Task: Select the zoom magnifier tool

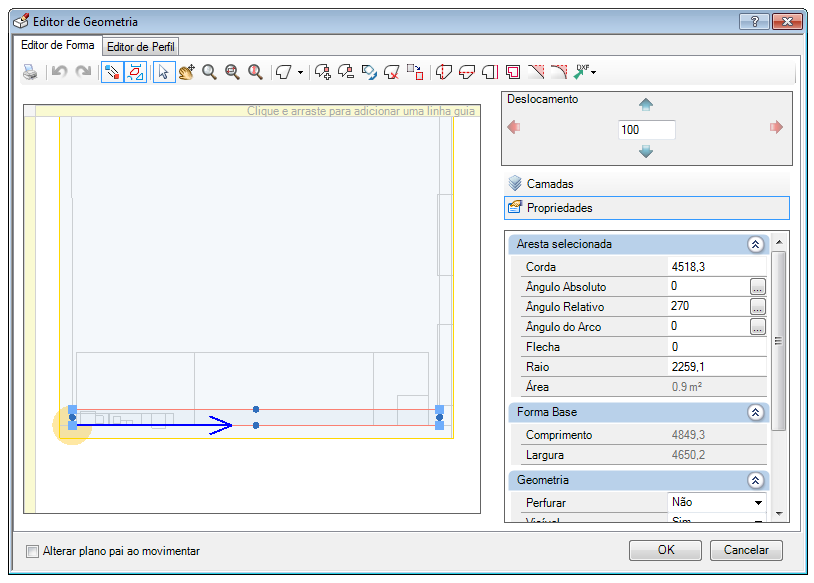Action: (x=209, y=72)
